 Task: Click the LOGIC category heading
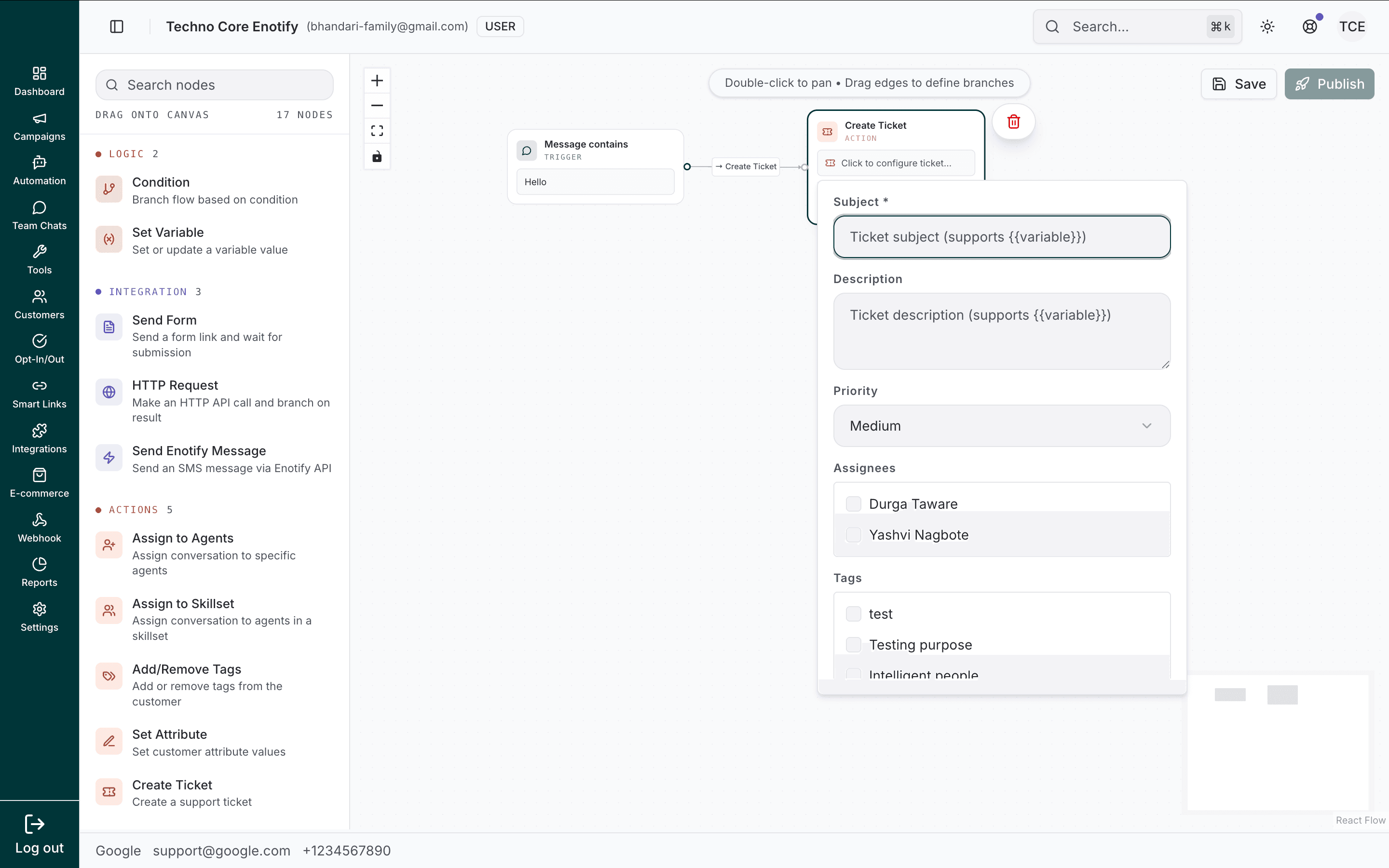(126, 154)
